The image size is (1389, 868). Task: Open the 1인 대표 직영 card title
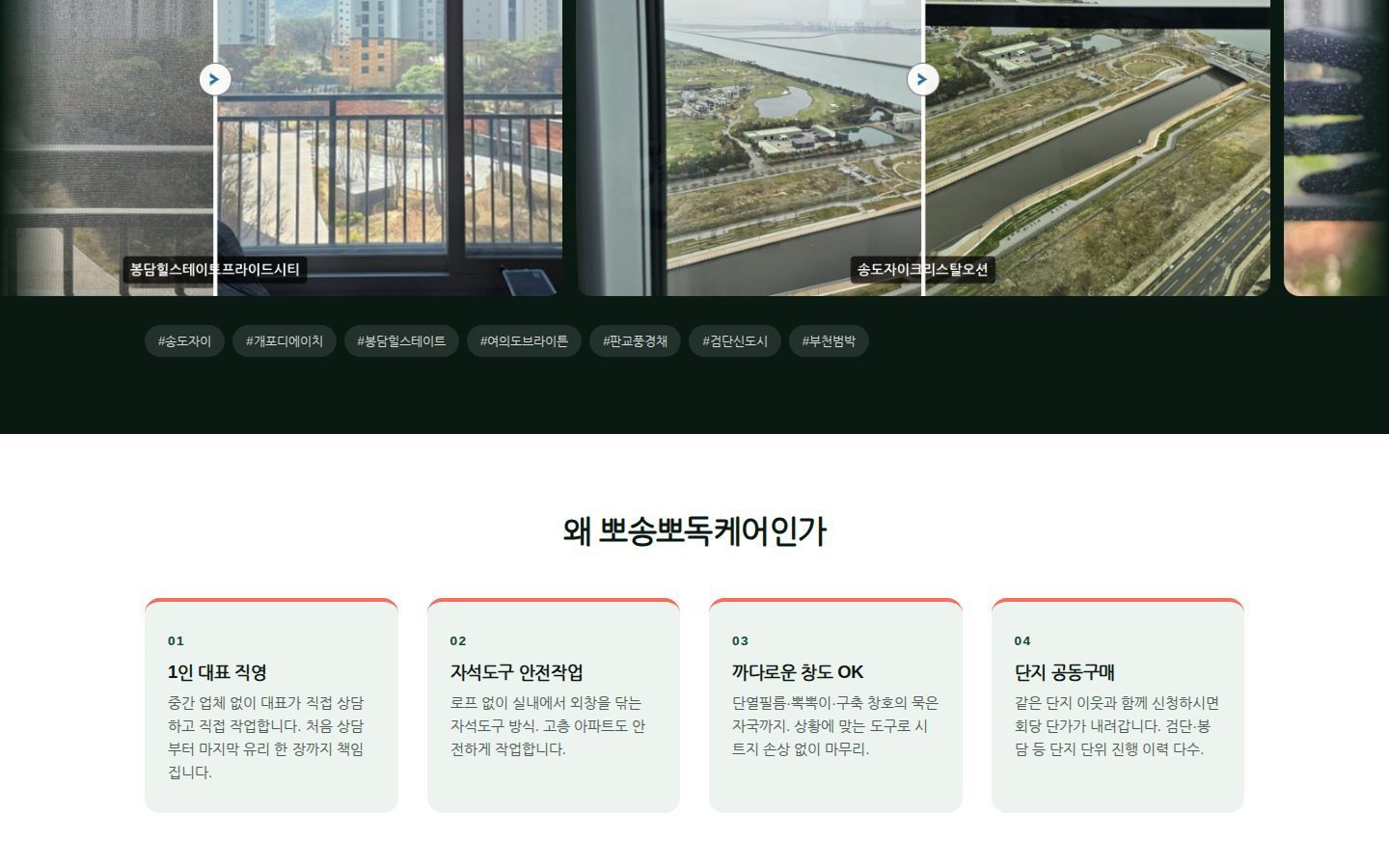[x=217, y=672]
